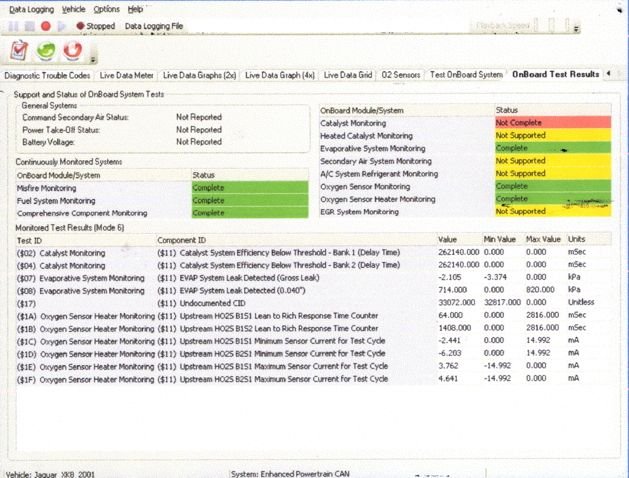Click the stop square icon in logging toolbar
Image resolution: width=629 pixels, height=478 pixels.
tap(30, 26)
